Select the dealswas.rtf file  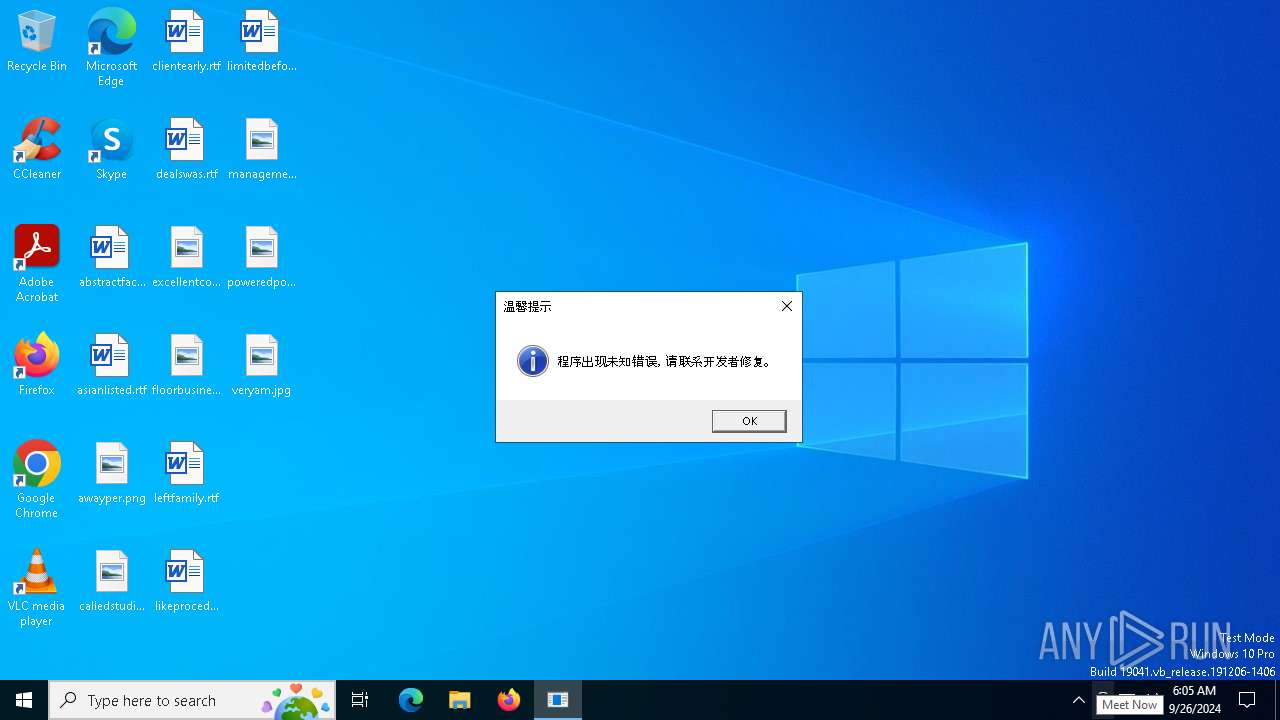pos(186,149)
